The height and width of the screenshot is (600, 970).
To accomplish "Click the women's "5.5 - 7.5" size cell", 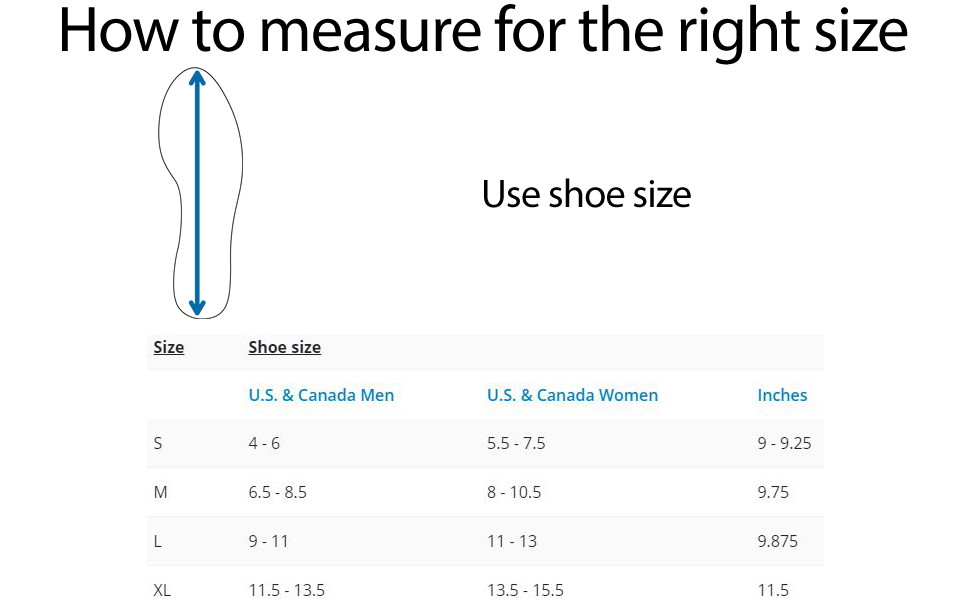I will point(516,443).
